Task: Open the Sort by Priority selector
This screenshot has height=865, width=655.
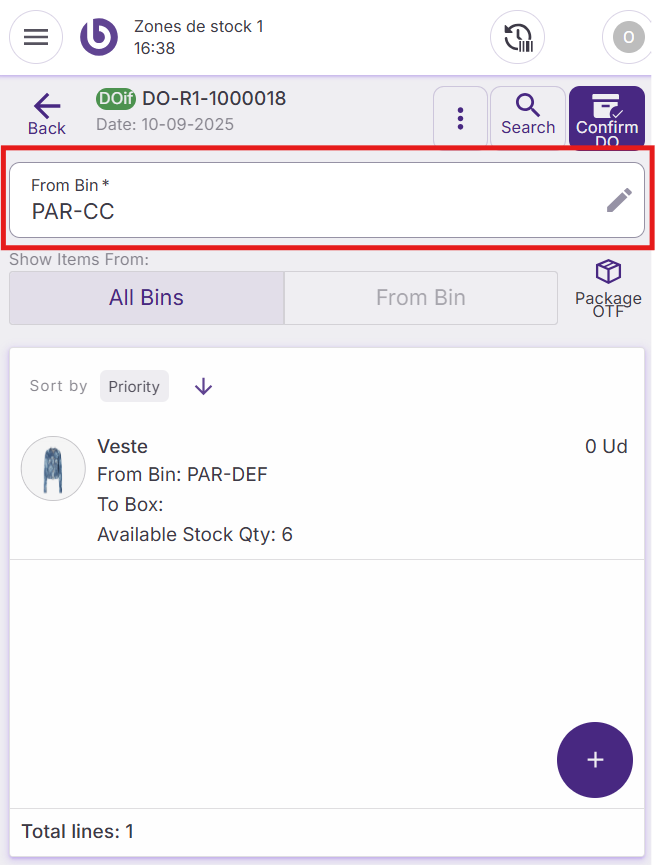Action: tap(134, 386)
